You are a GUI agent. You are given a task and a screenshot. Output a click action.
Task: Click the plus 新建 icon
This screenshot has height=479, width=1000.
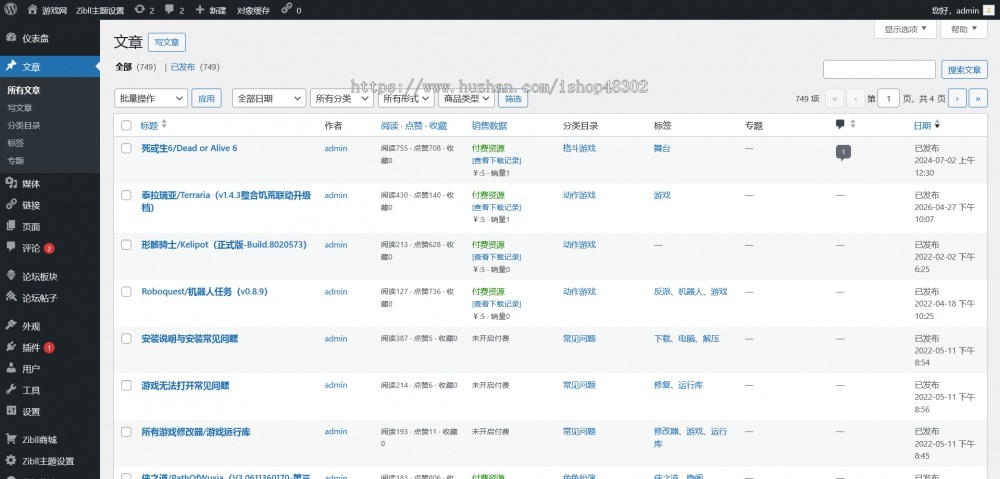point(200,10)
